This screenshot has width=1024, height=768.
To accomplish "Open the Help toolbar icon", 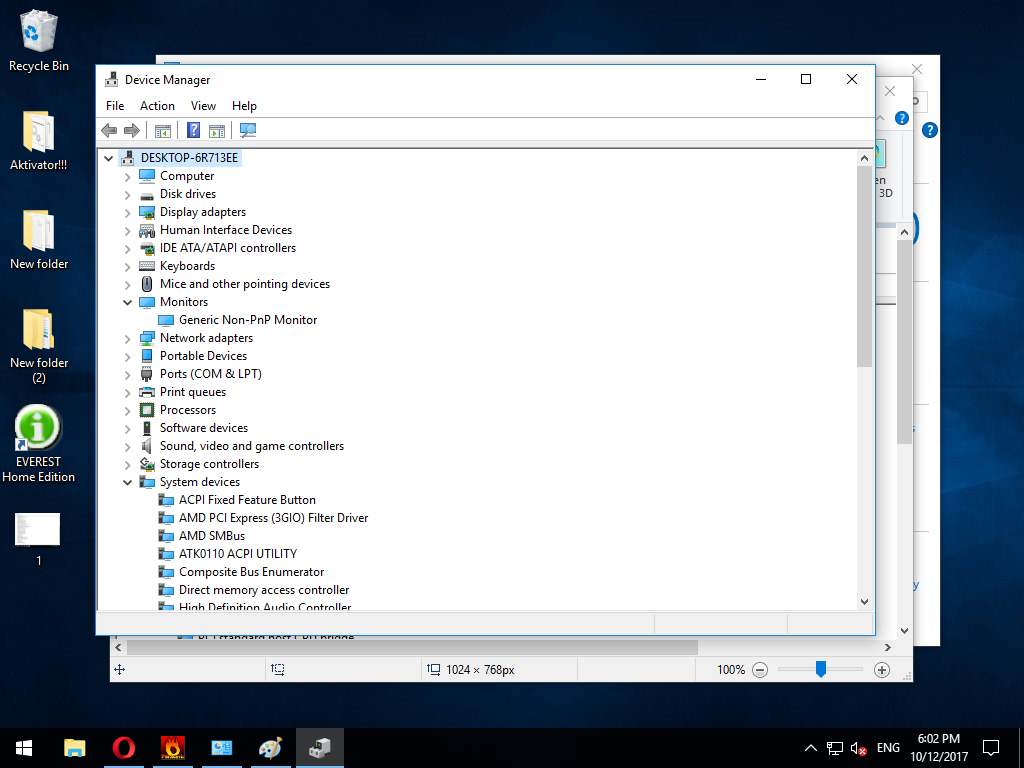I will [x=193, y=130].
